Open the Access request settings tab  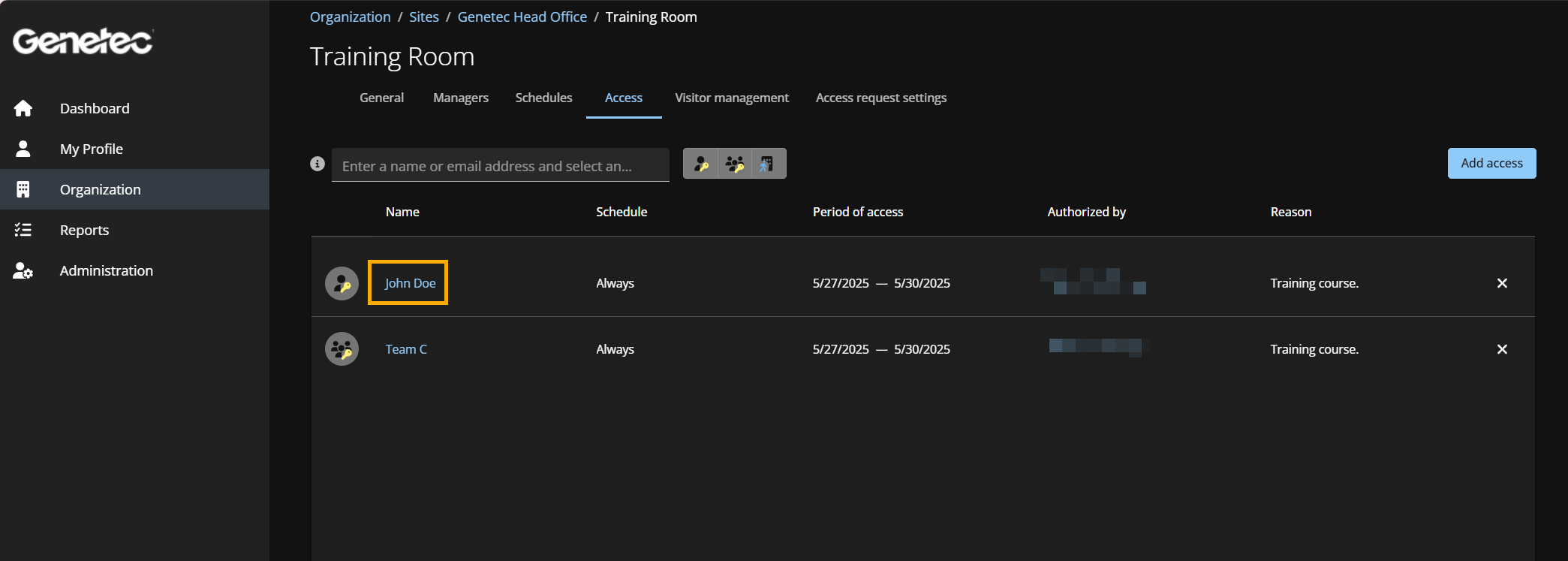tap(880, 98)
